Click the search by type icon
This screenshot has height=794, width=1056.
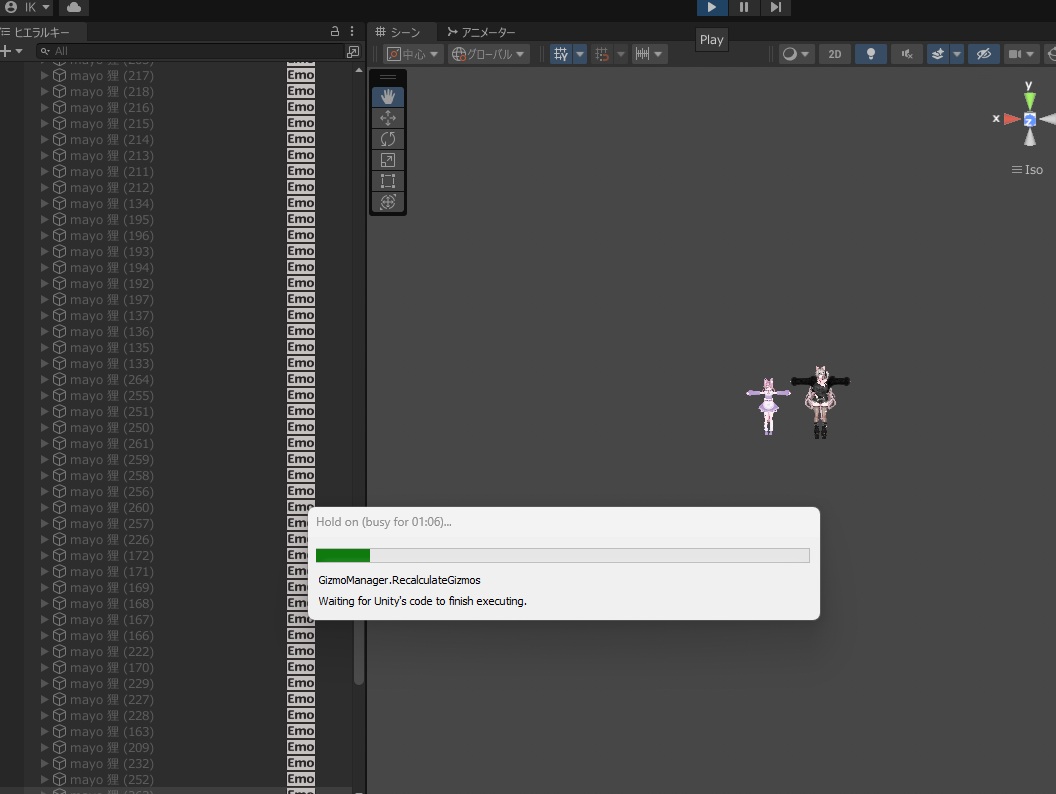point(353,51)
